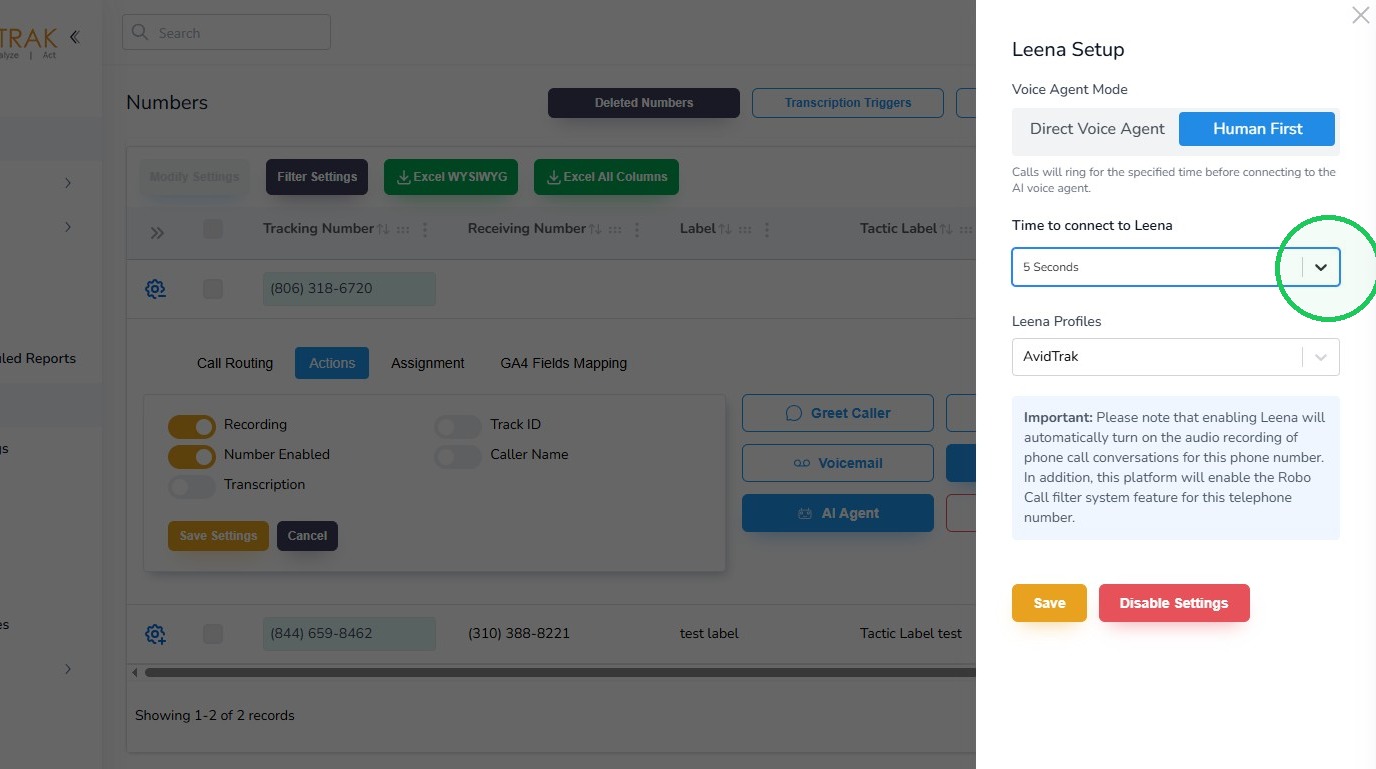1376x769 pixels.
Task: Click into the Search field
Action: click(226, 33)
